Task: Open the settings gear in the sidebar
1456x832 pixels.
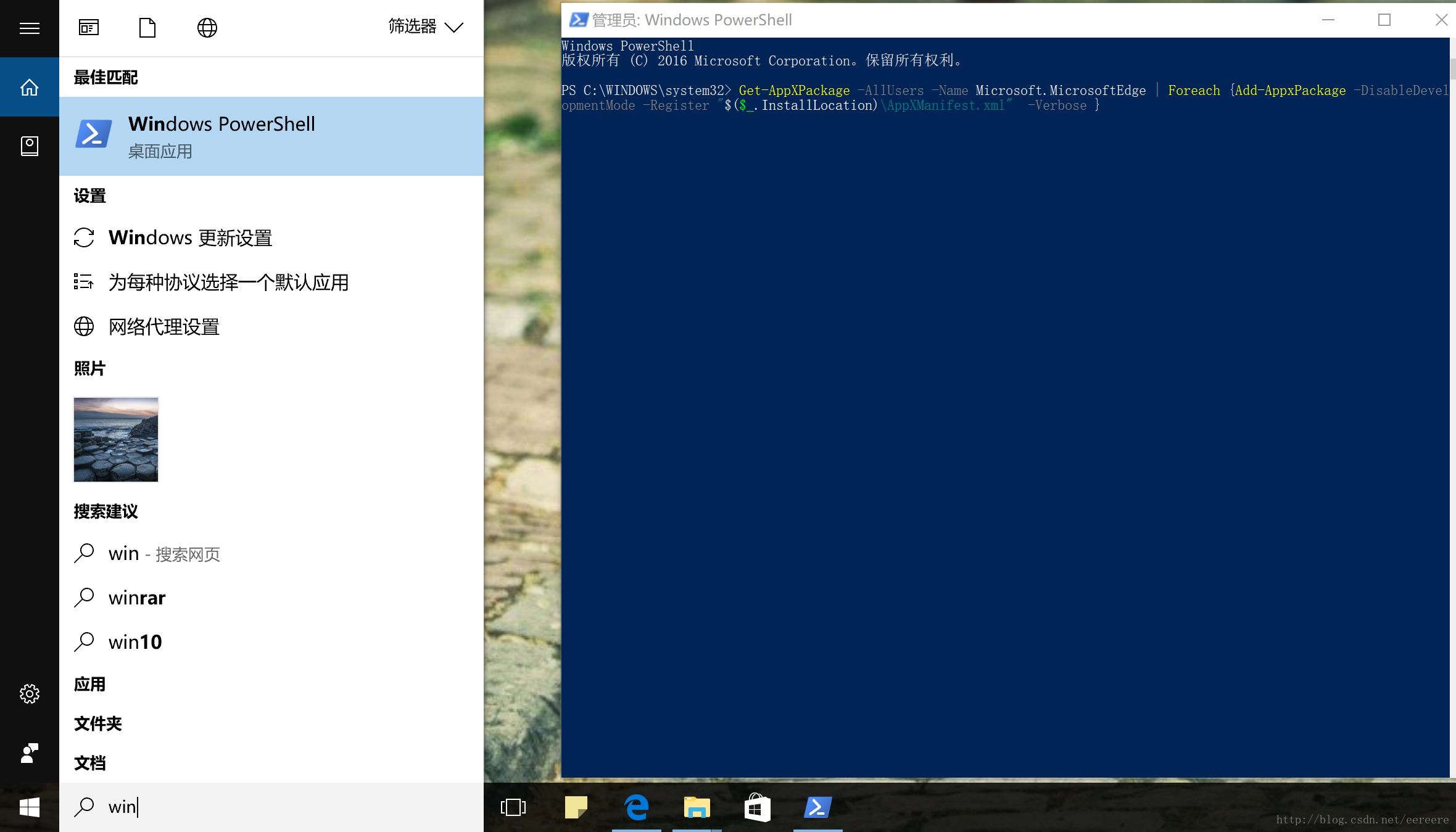Action: coord(29,694)
